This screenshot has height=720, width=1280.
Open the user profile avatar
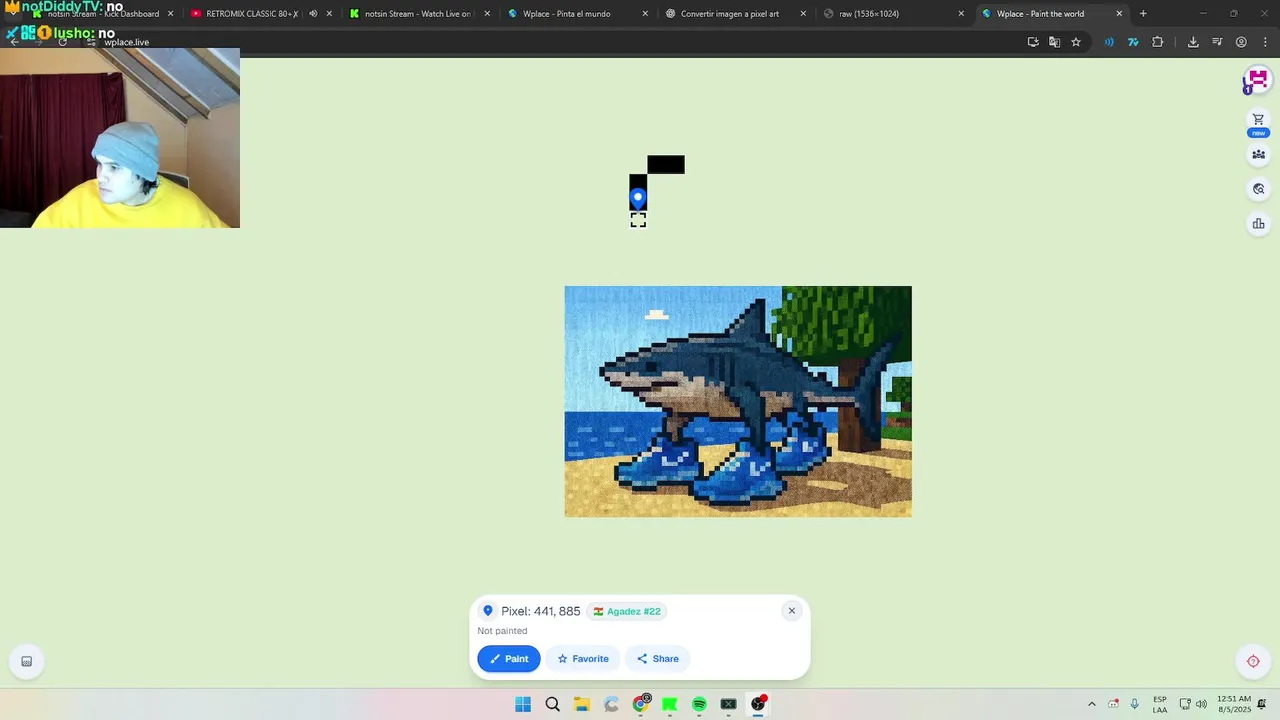[x=1257, y=80]
